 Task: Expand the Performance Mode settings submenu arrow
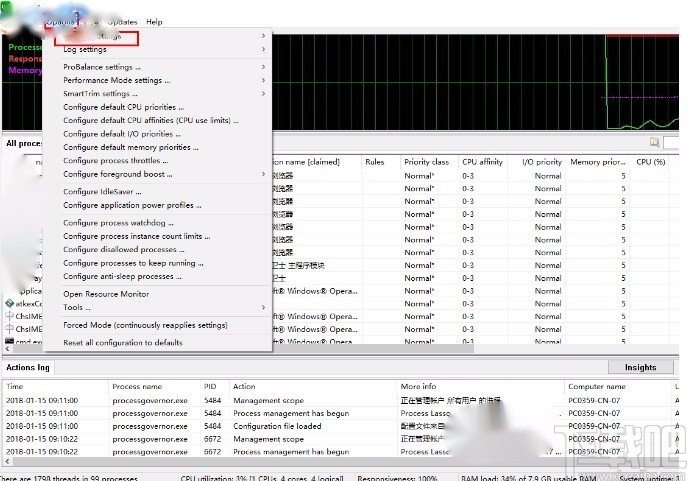[x=263, y=80]
